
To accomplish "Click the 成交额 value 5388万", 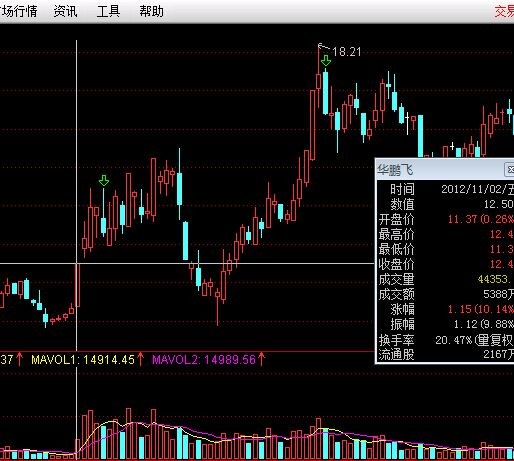I will (x=499, y=294).
